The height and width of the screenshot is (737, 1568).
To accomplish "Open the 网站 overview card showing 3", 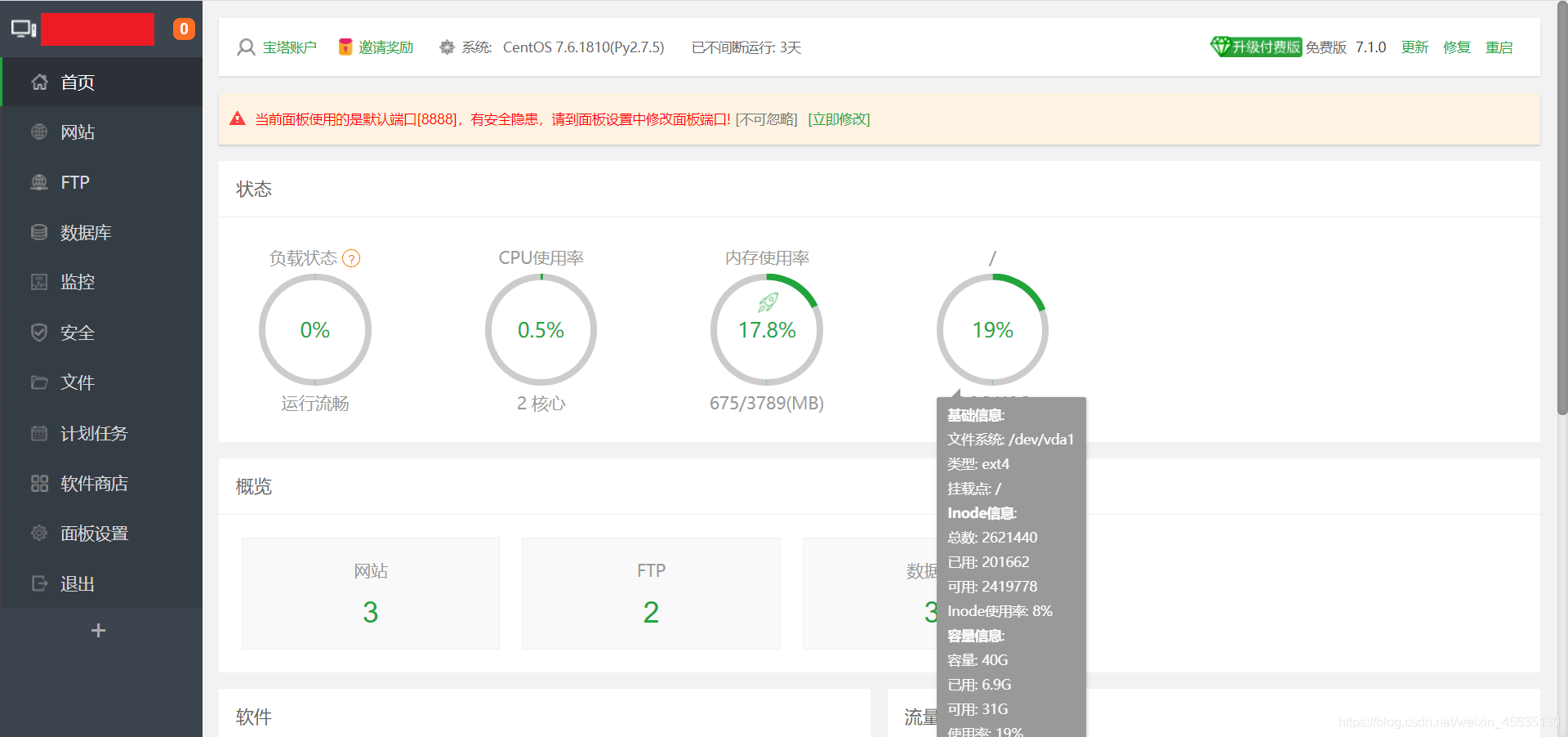I will click(371, 593).
